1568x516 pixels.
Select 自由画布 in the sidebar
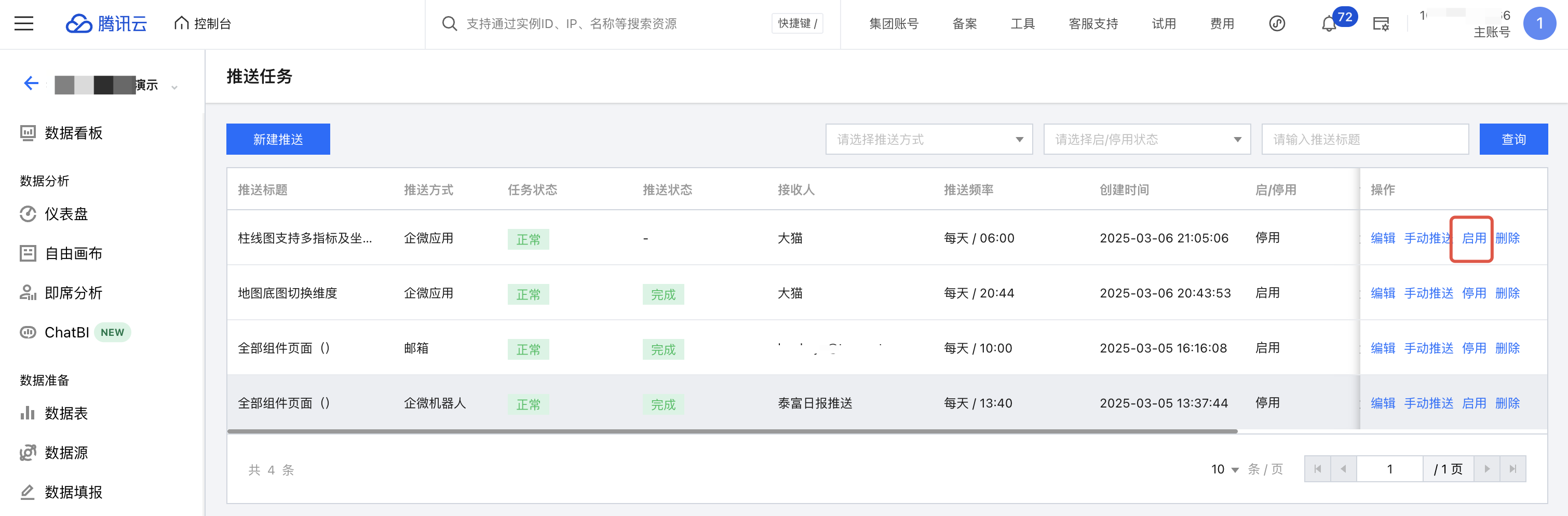click(x=73, y=253)
